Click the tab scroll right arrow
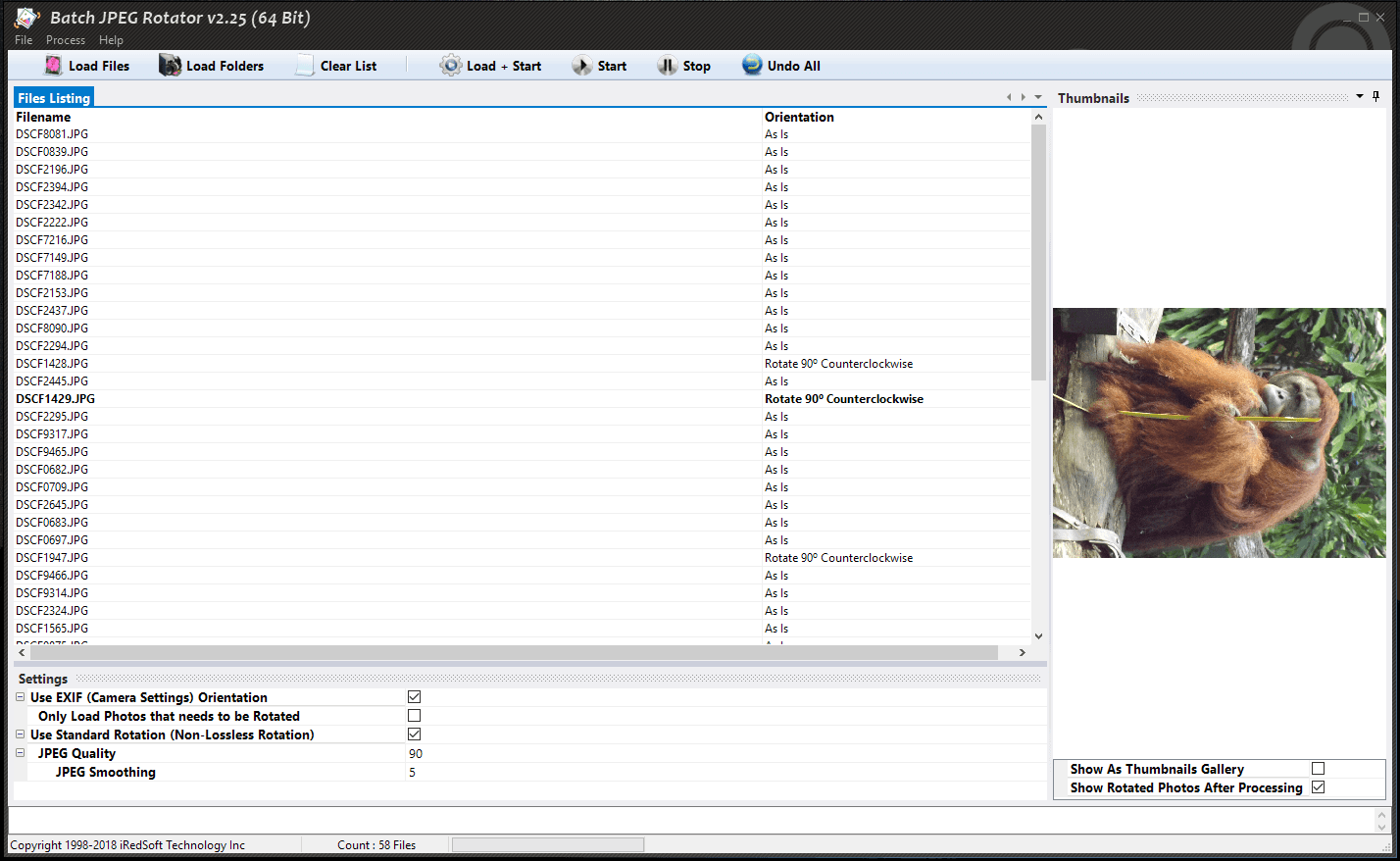This screenshot has width=1400, height=861. [x=1024, y=97]
